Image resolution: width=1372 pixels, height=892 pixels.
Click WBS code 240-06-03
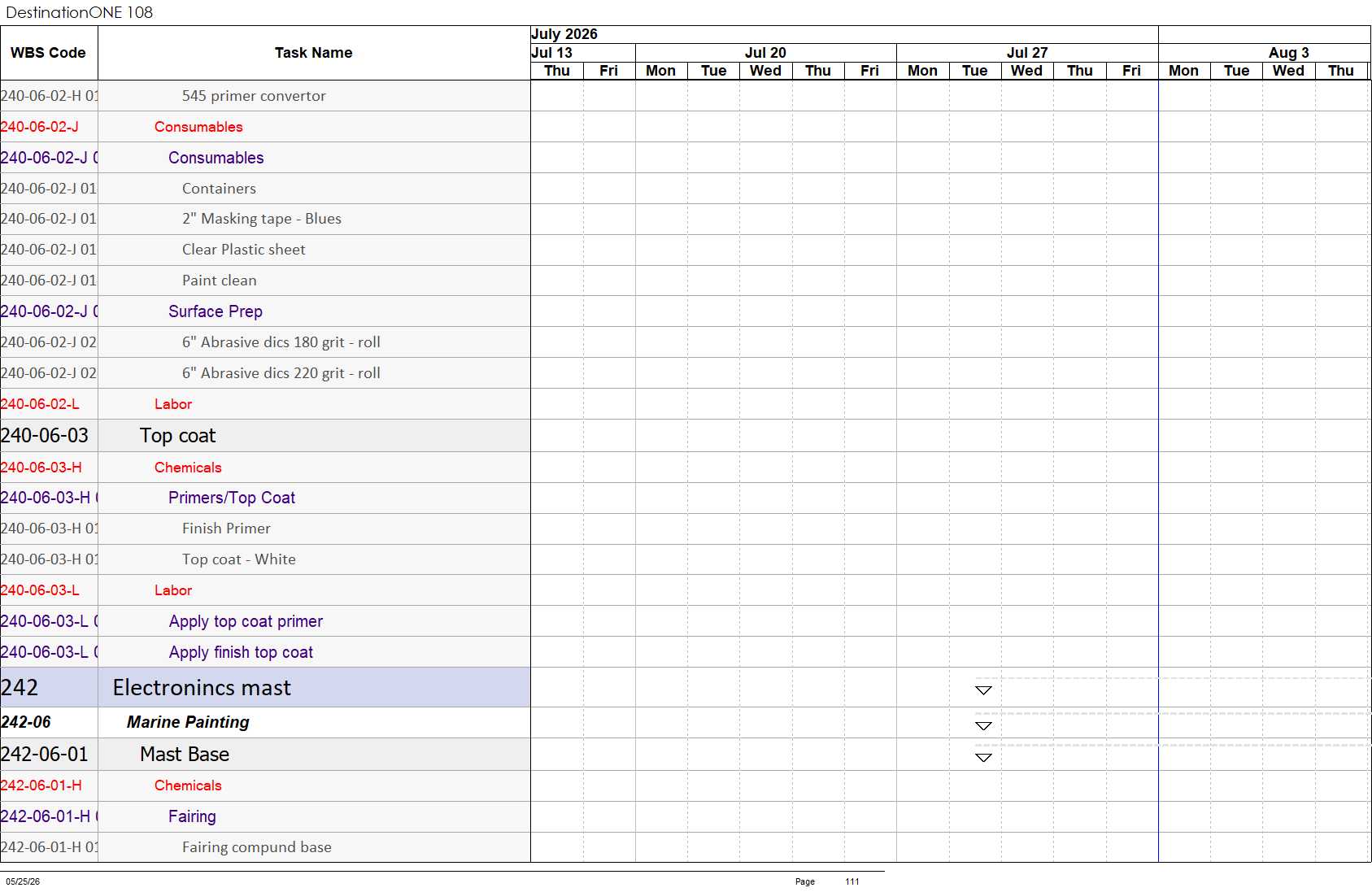(45, 436)
